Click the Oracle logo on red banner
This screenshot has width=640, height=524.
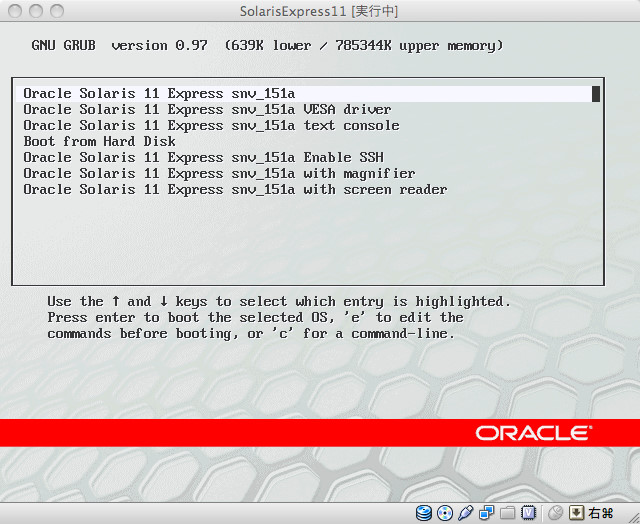click(x=533, y=433)
